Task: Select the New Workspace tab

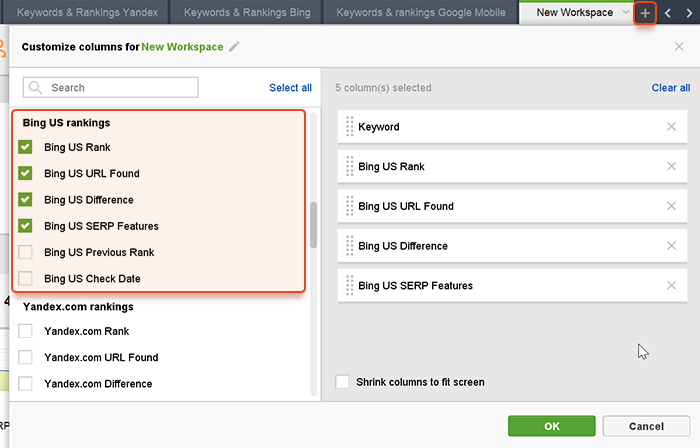Action: coord(575,12)
